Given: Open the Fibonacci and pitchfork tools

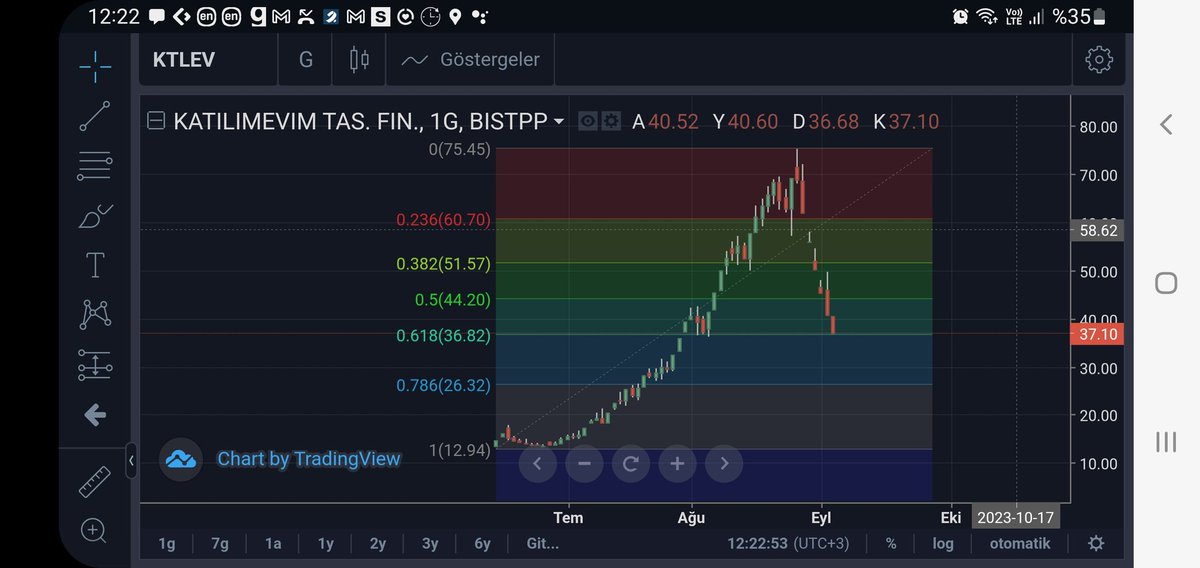Looking at the screenshot, I should point(95,166).
